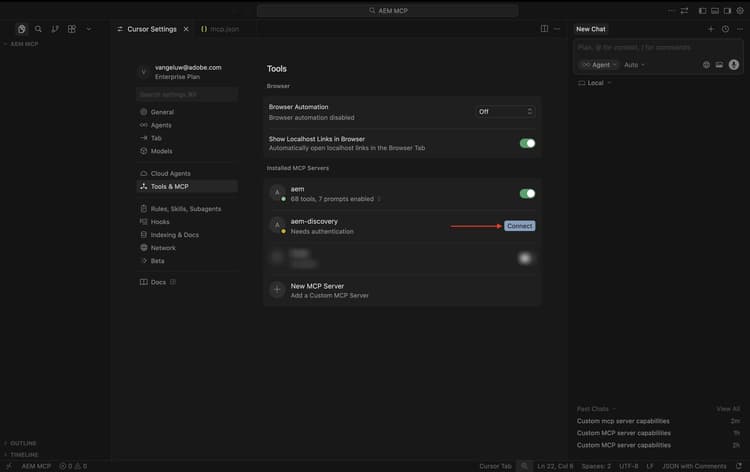Screen dimensions: 750x472
Task: Click the Spaces: 2 indentation status
Action: tap(596, 466)
